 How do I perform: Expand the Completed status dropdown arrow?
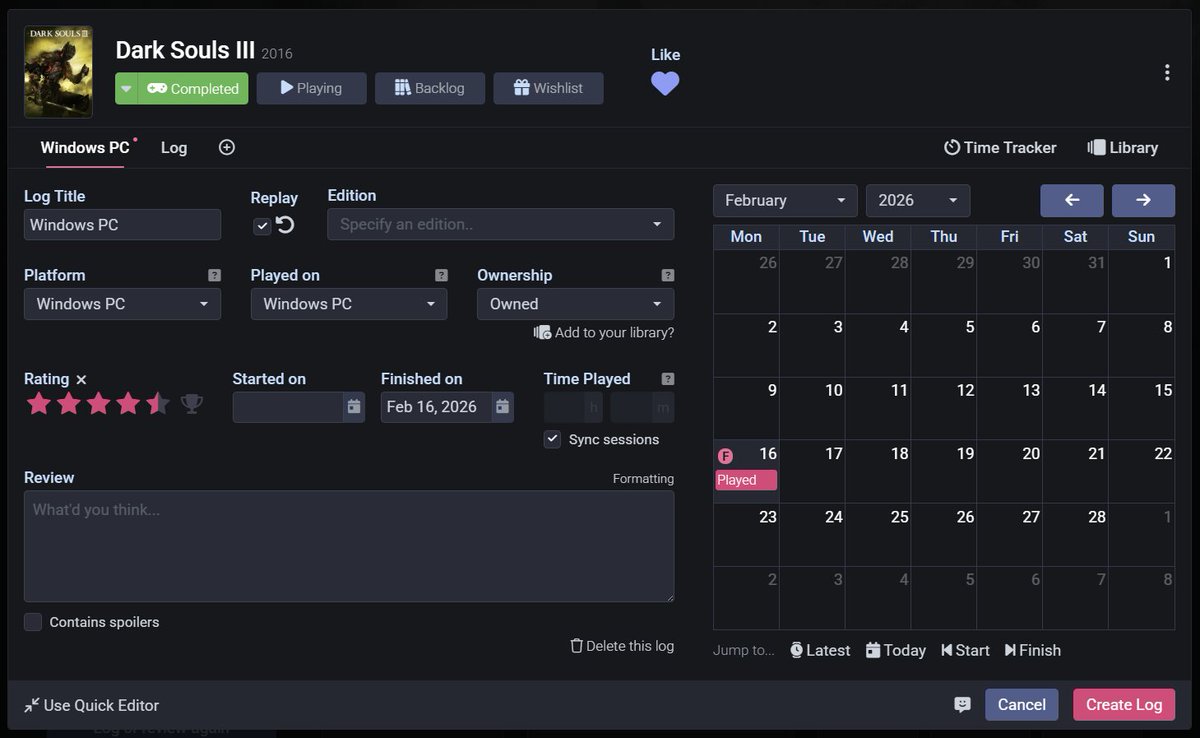(x=126, y=88)
